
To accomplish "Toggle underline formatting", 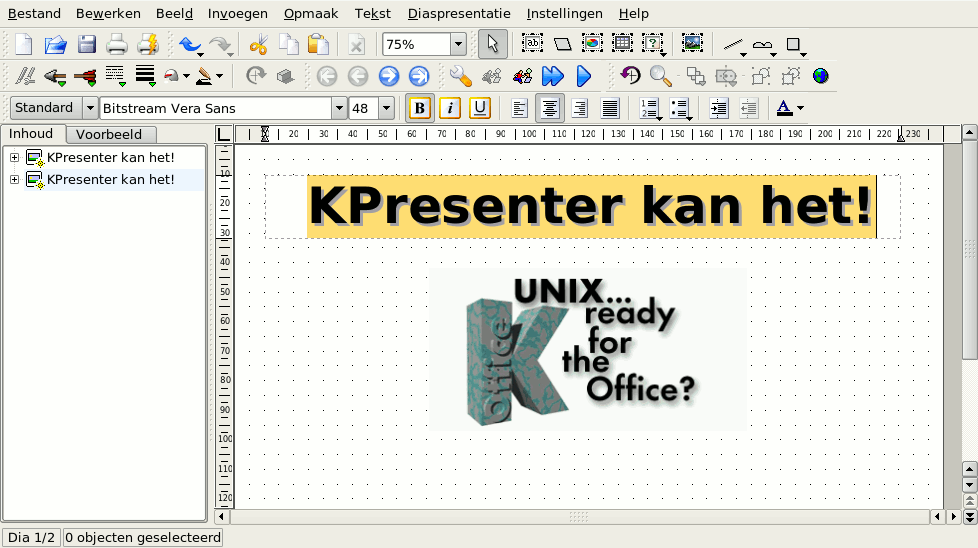I will [x=480, y=108].
